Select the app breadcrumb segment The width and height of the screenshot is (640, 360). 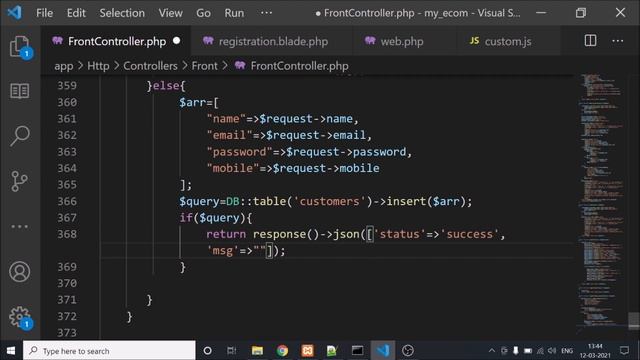click(64, 66)
